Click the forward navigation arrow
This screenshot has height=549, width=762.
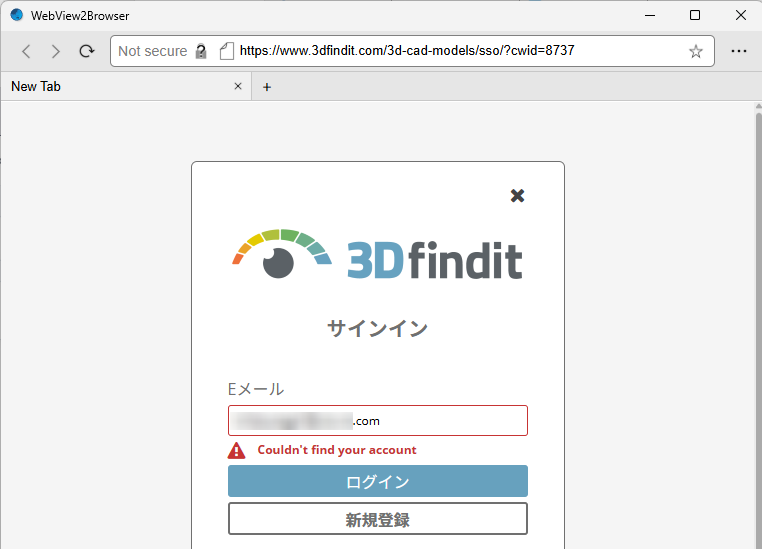[x=56, y=51]
